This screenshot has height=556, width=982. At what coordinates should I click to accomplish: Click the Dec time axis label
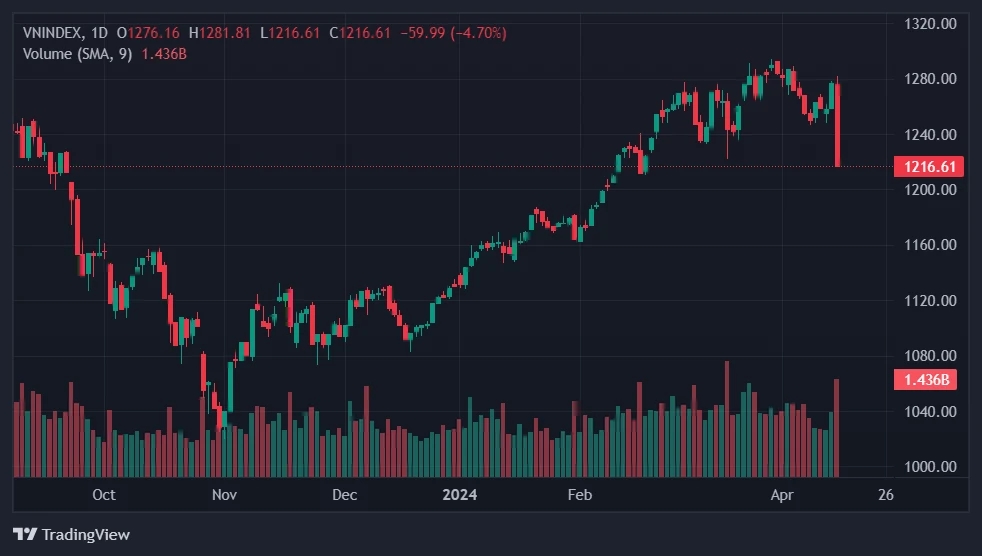[x=344, y=495]
